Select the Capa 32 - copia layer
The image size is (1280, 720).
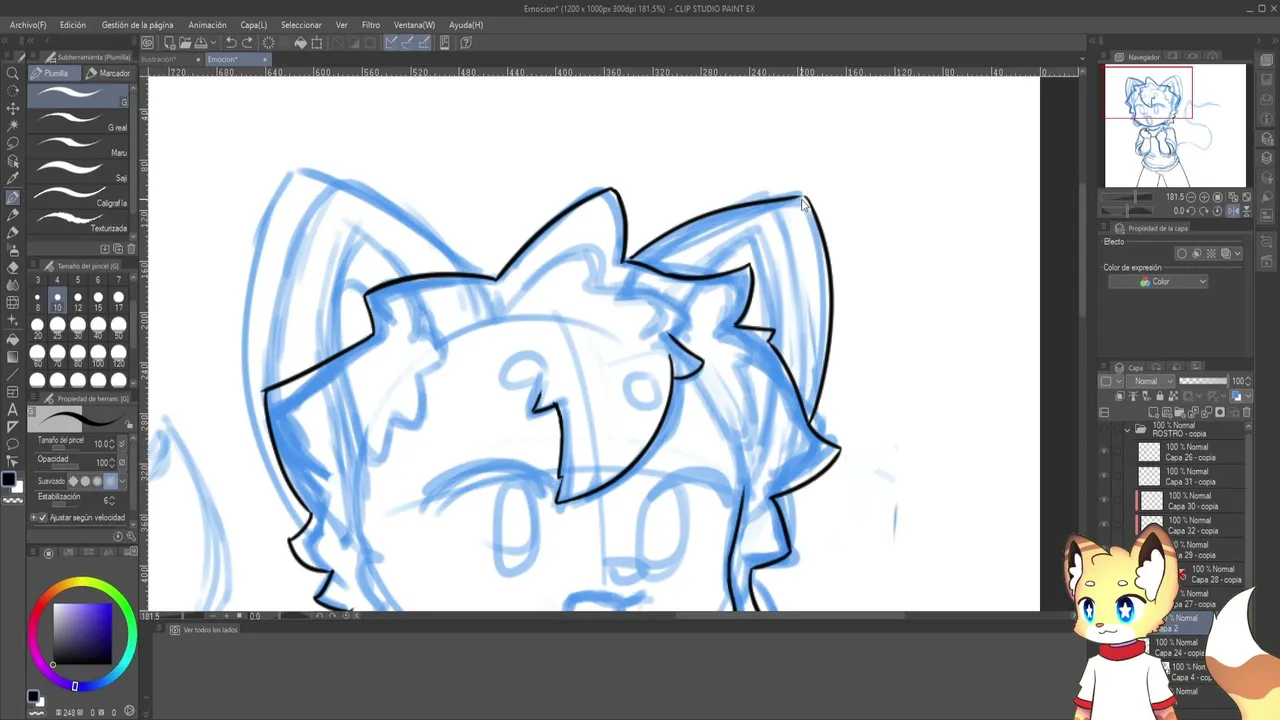click(1192, 526)
